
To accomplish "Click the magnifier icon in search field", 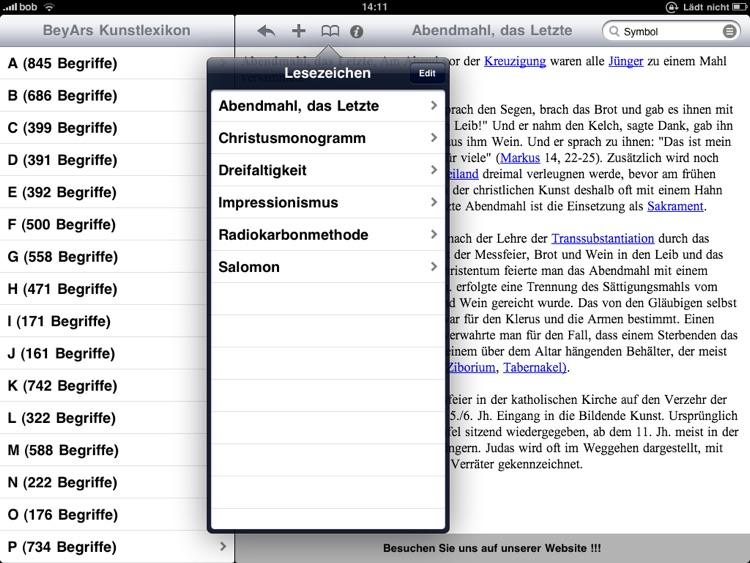I will click(x=614, y=32).
